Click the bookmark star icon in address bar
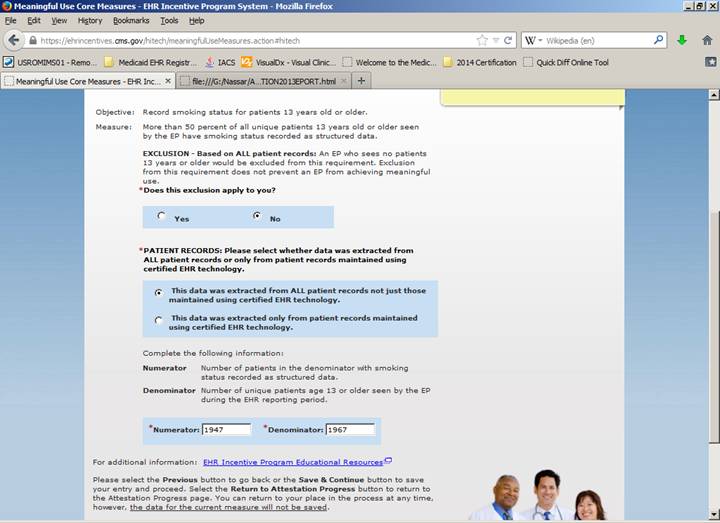The image size is (720, 523). pyautogui.click(x=482, y=41)
